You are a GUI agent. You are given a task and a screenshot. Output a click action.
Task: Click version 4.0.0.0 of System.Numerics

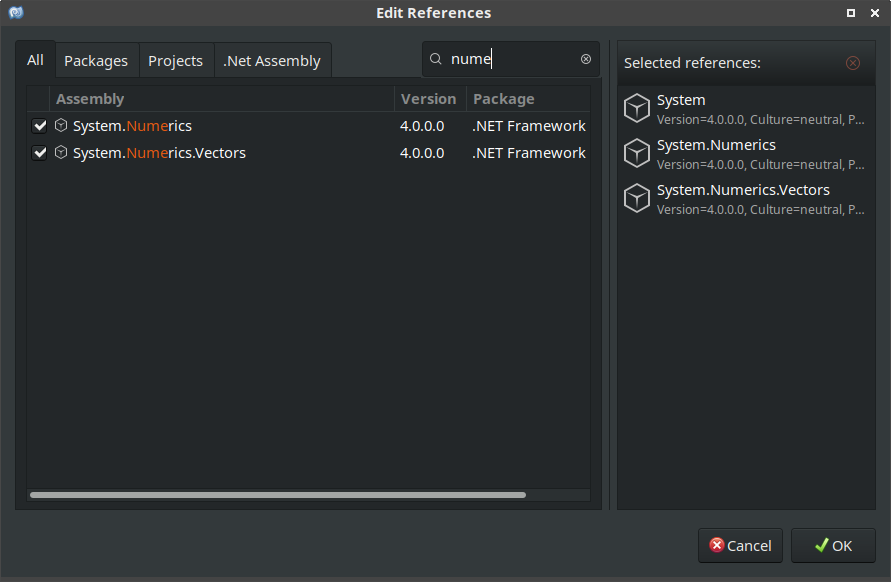coord(422,126)
